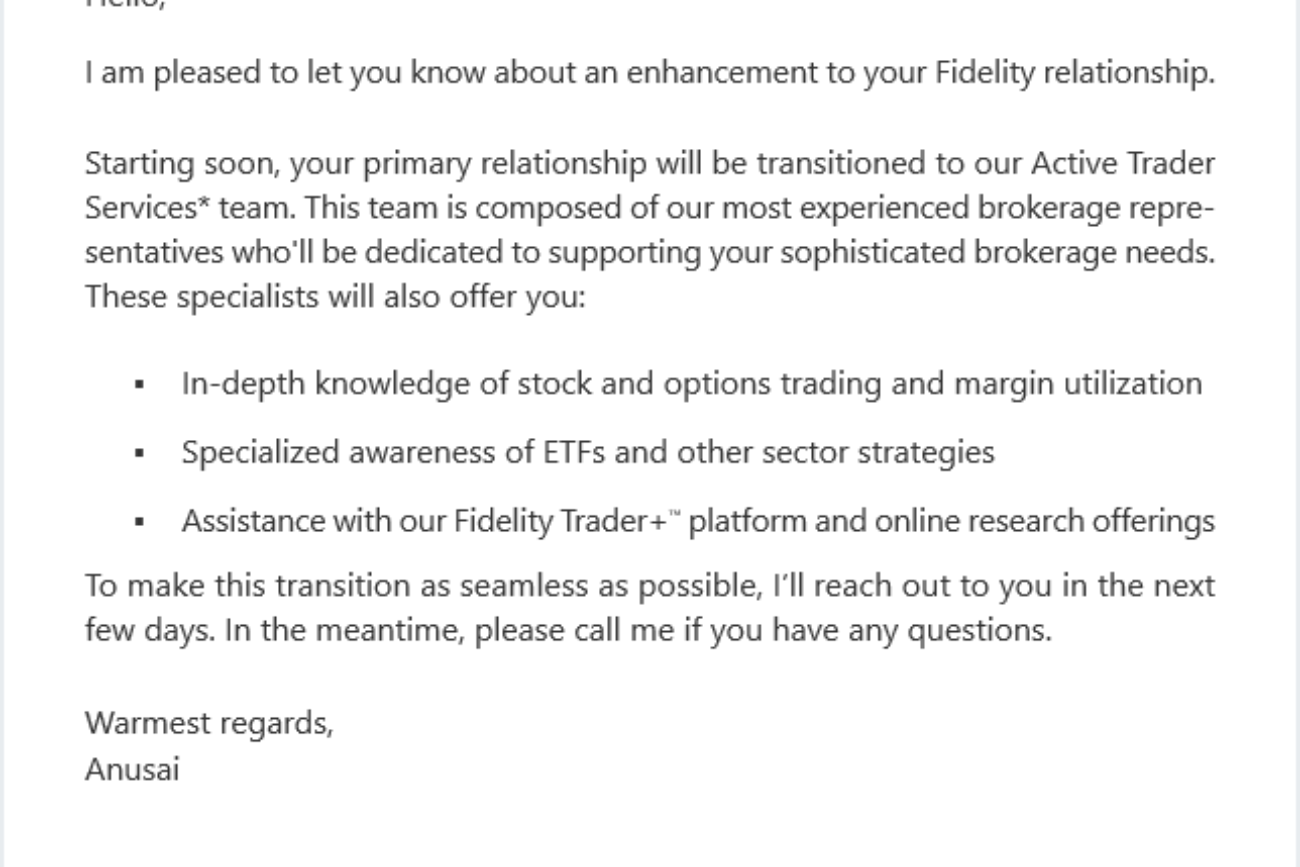Click the sender name Anusai in the signature

tap(132, 770)
